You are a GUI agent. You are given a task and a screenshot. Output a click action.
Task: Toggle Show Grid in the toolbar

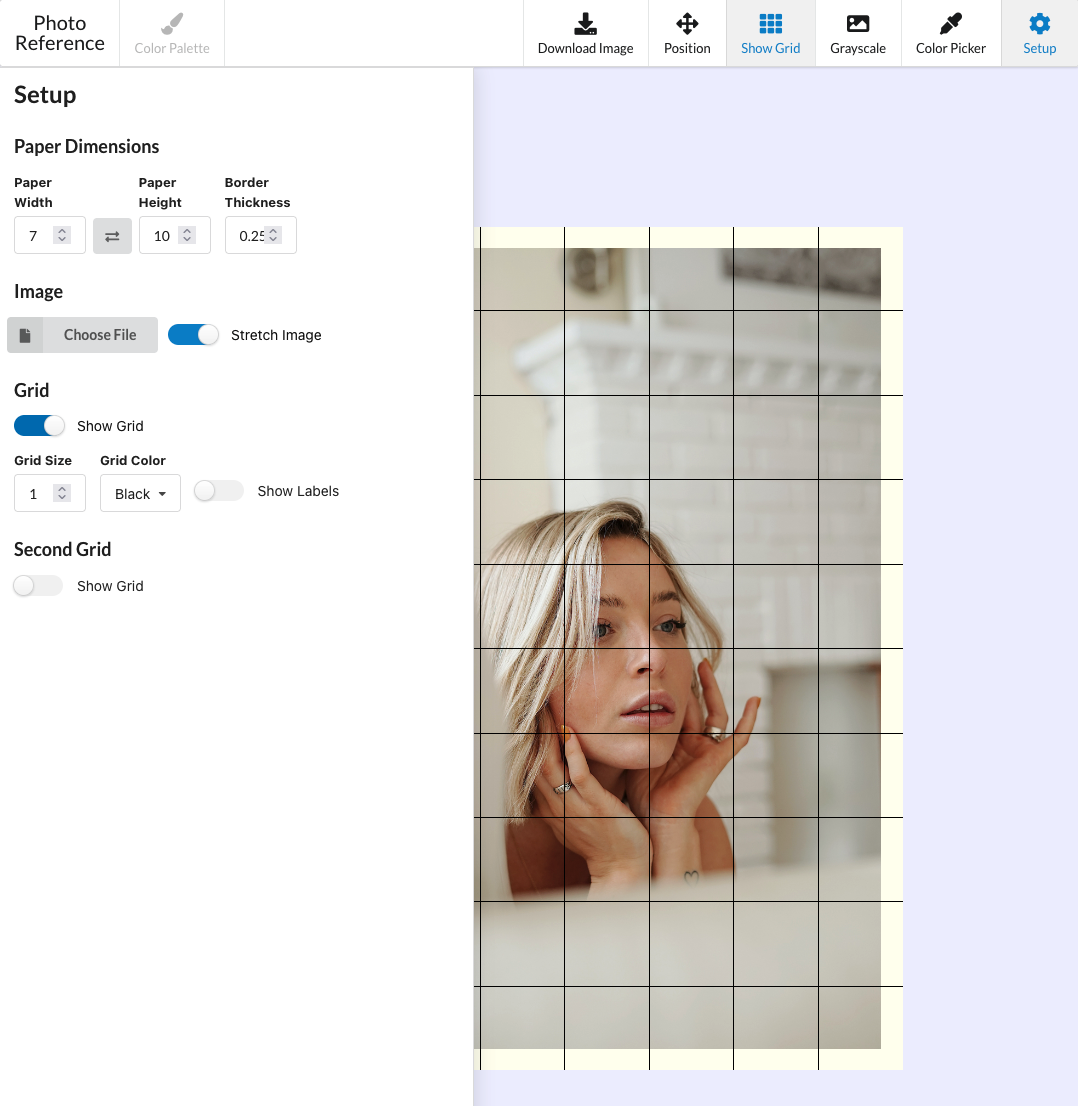(x=770, y=34)
